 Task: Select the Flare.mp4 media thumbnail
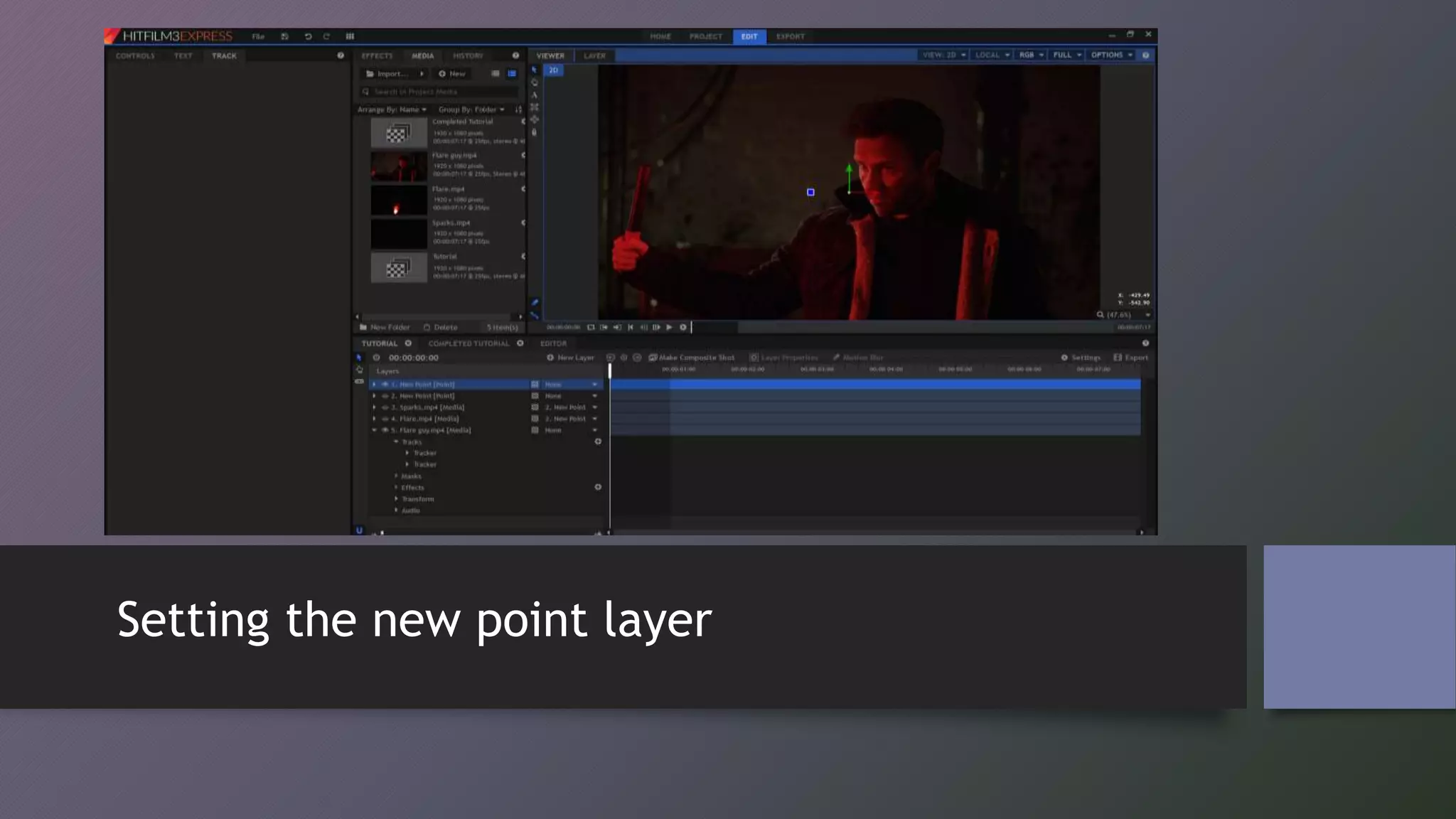(399, 200)
